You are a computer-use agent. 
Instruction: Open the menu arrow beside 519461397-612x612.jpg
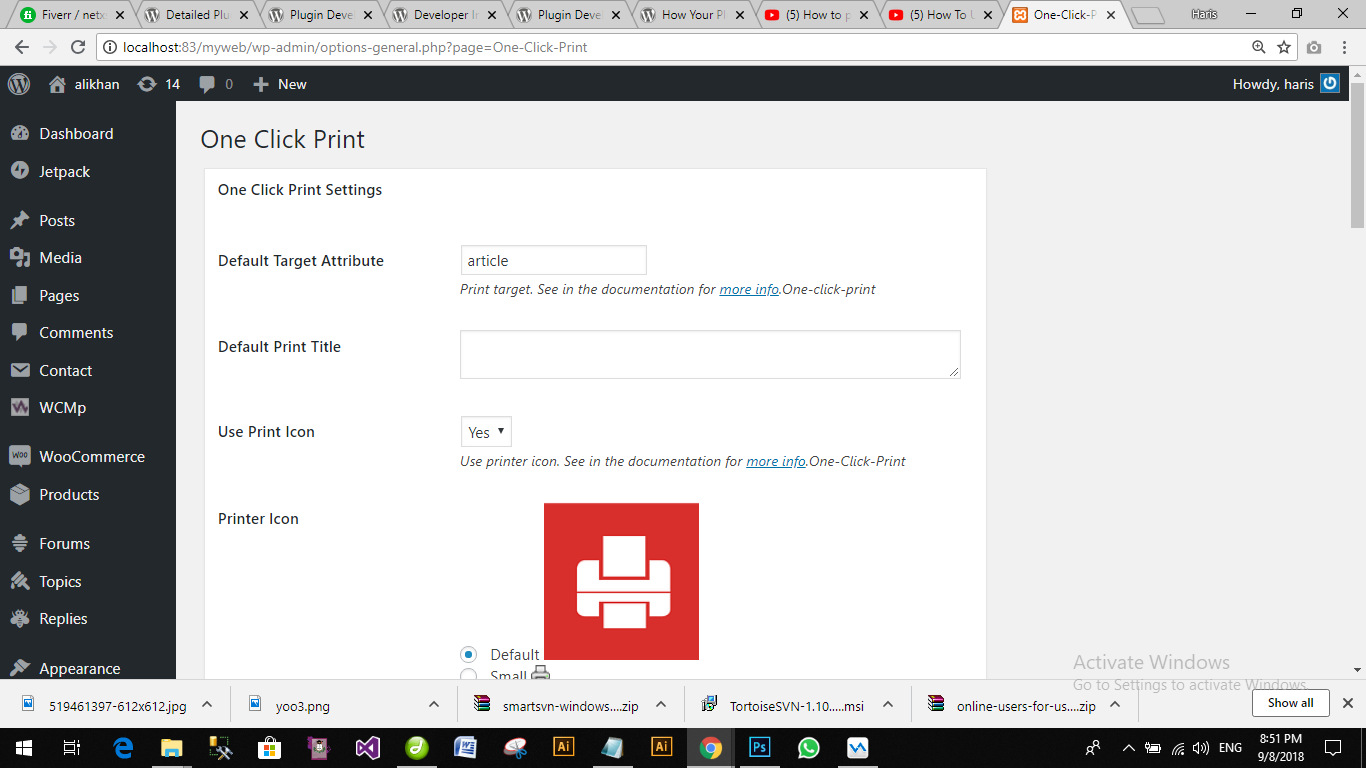pos(207,705)
